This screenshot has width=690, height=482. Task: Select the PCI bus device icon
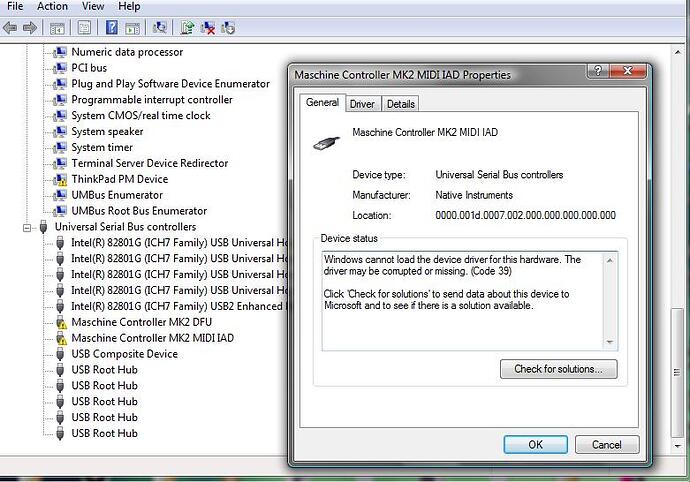pyautogui.click(x=60, y=68)
